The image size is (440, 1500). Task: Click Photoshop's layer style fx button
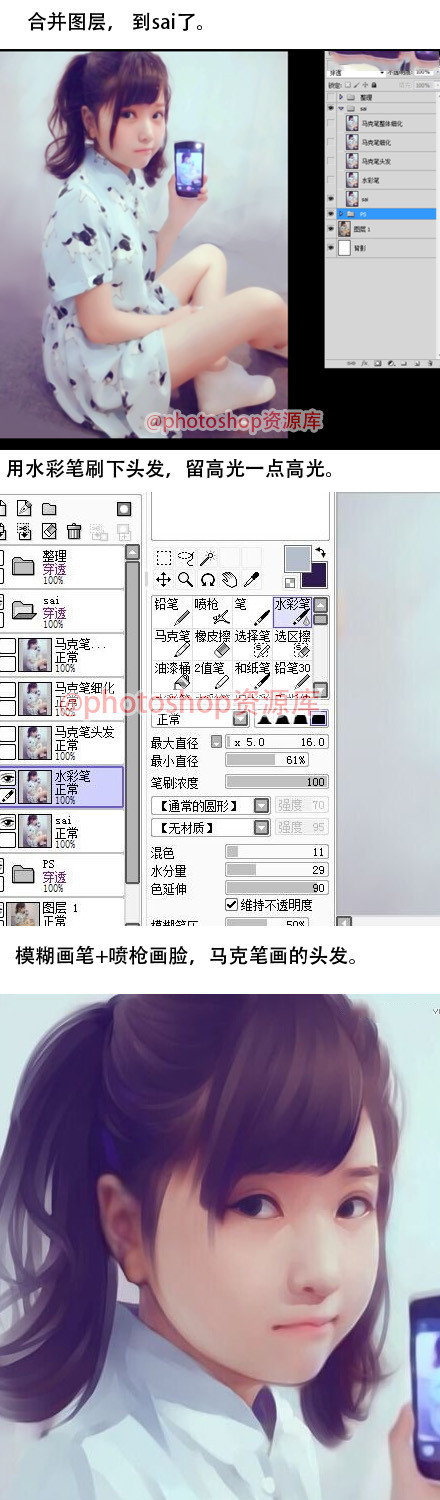(364, 363)
